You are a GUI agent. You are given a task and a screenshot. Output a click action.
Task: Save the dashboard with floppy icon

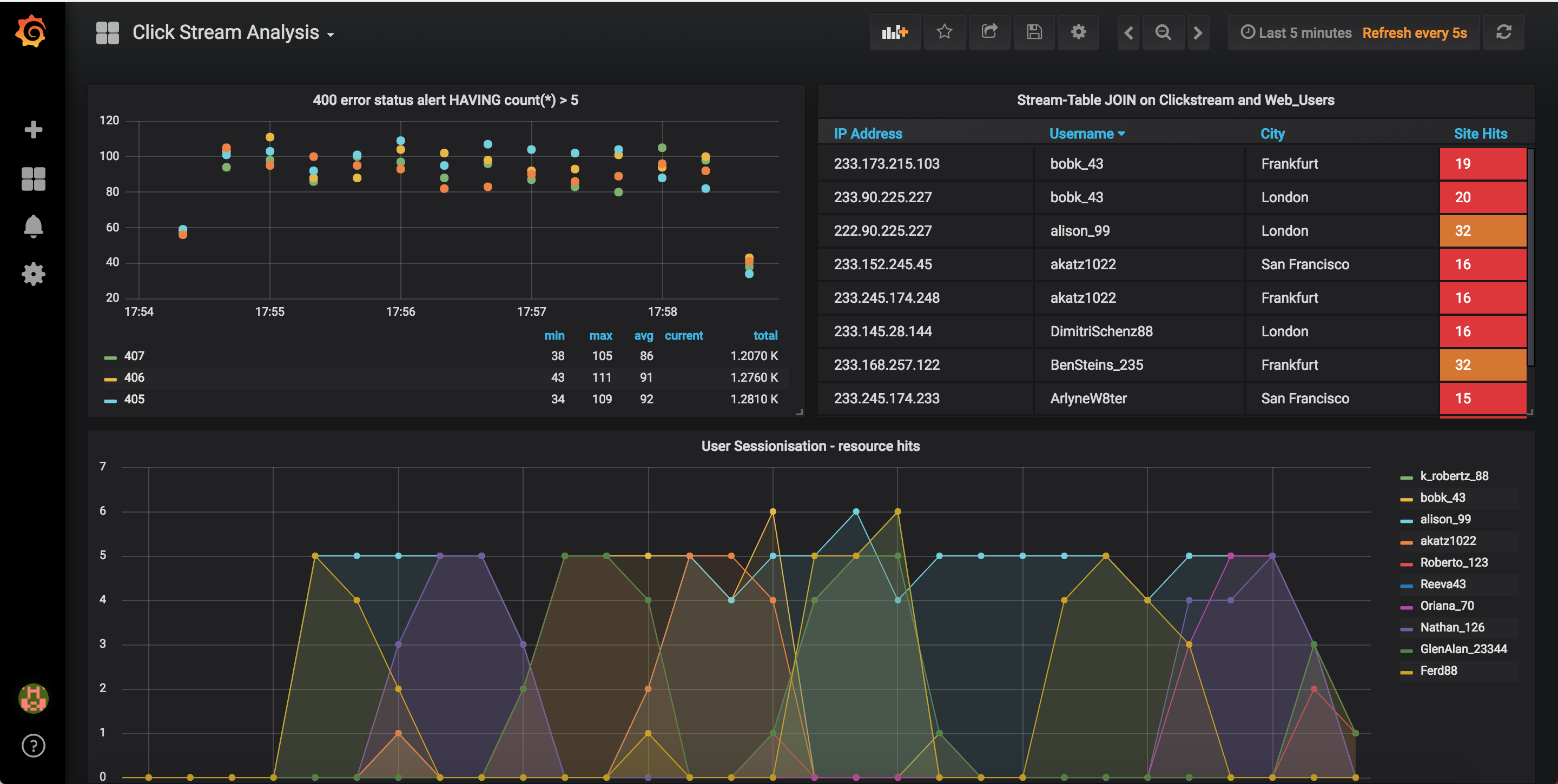[1034, 32]
